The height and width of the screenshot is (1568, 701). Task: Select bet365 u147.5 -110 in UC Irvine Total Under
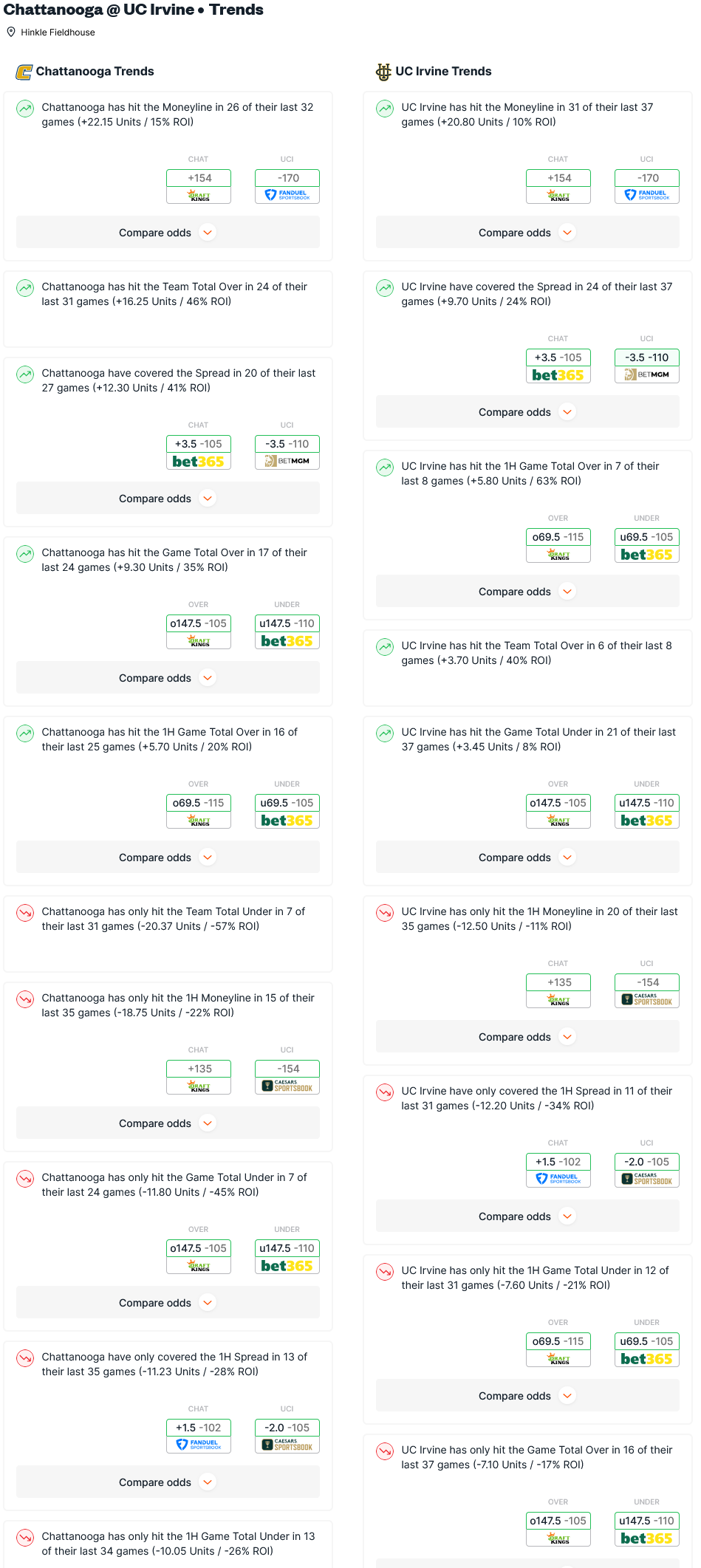(x=647, y=811)
